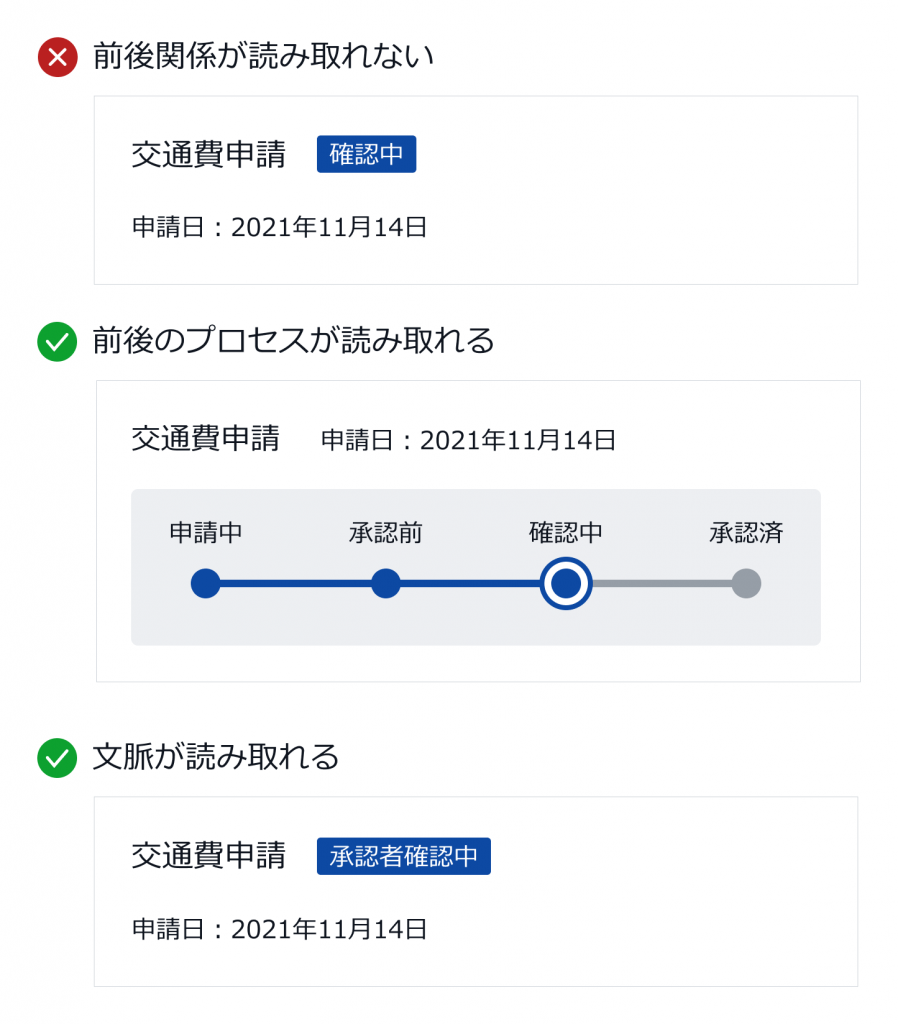Select the gray 承認済 step dot
898x1024 pixels.
point(746,583)
